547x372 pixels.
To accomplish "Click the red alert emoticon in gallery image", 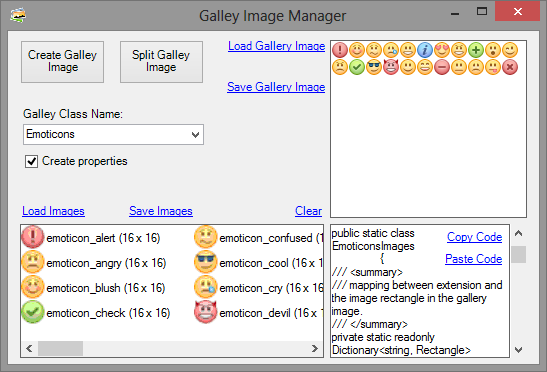I will tap(340, 50).
